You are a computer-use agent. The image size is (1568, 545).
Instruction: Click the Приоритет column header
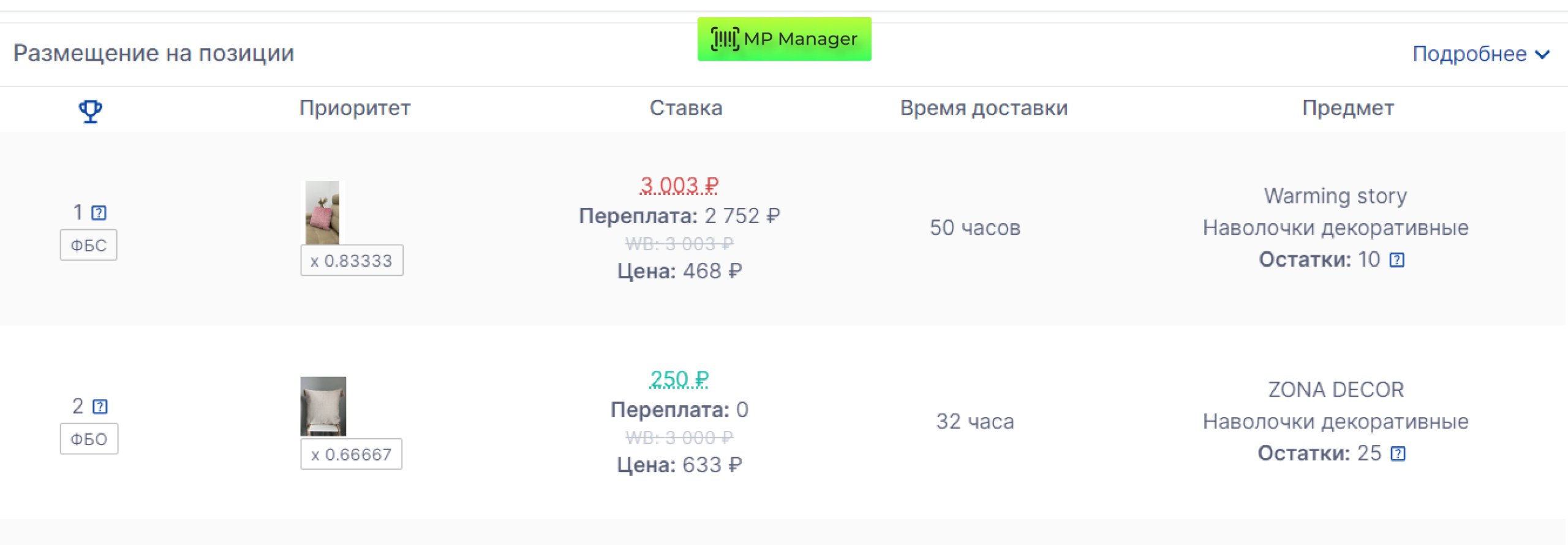pyautogui.click(x=355, y=108)
